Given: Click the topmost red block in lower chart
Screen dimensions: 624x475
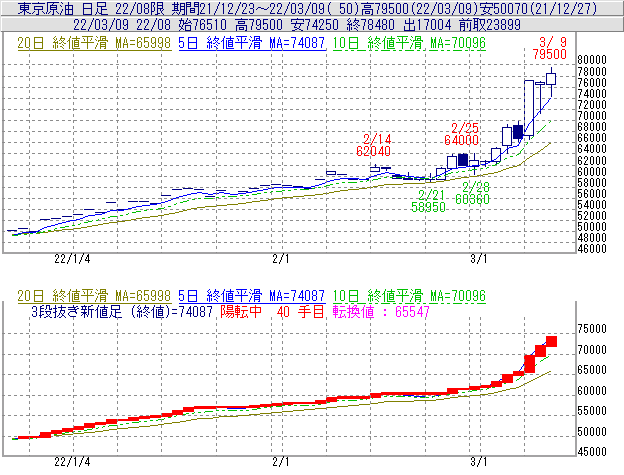Looking at the screenshot, I should coord(551,341).
